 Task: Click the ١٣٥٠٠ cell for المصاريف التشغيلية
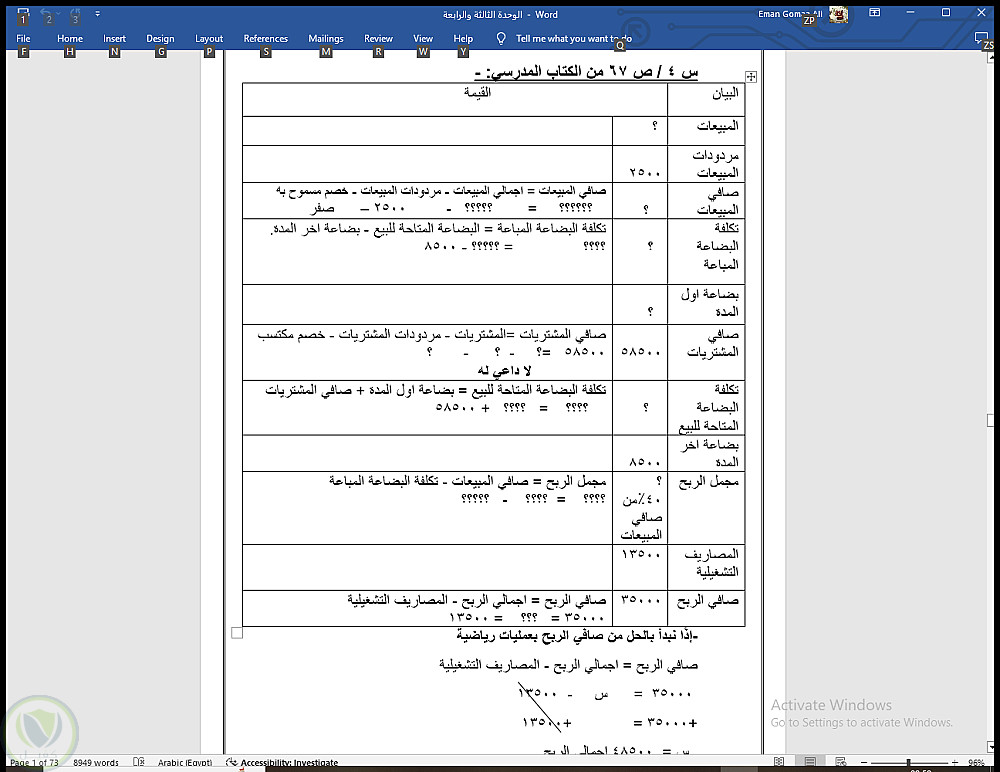pyautogui.click(x=640, y=567)
